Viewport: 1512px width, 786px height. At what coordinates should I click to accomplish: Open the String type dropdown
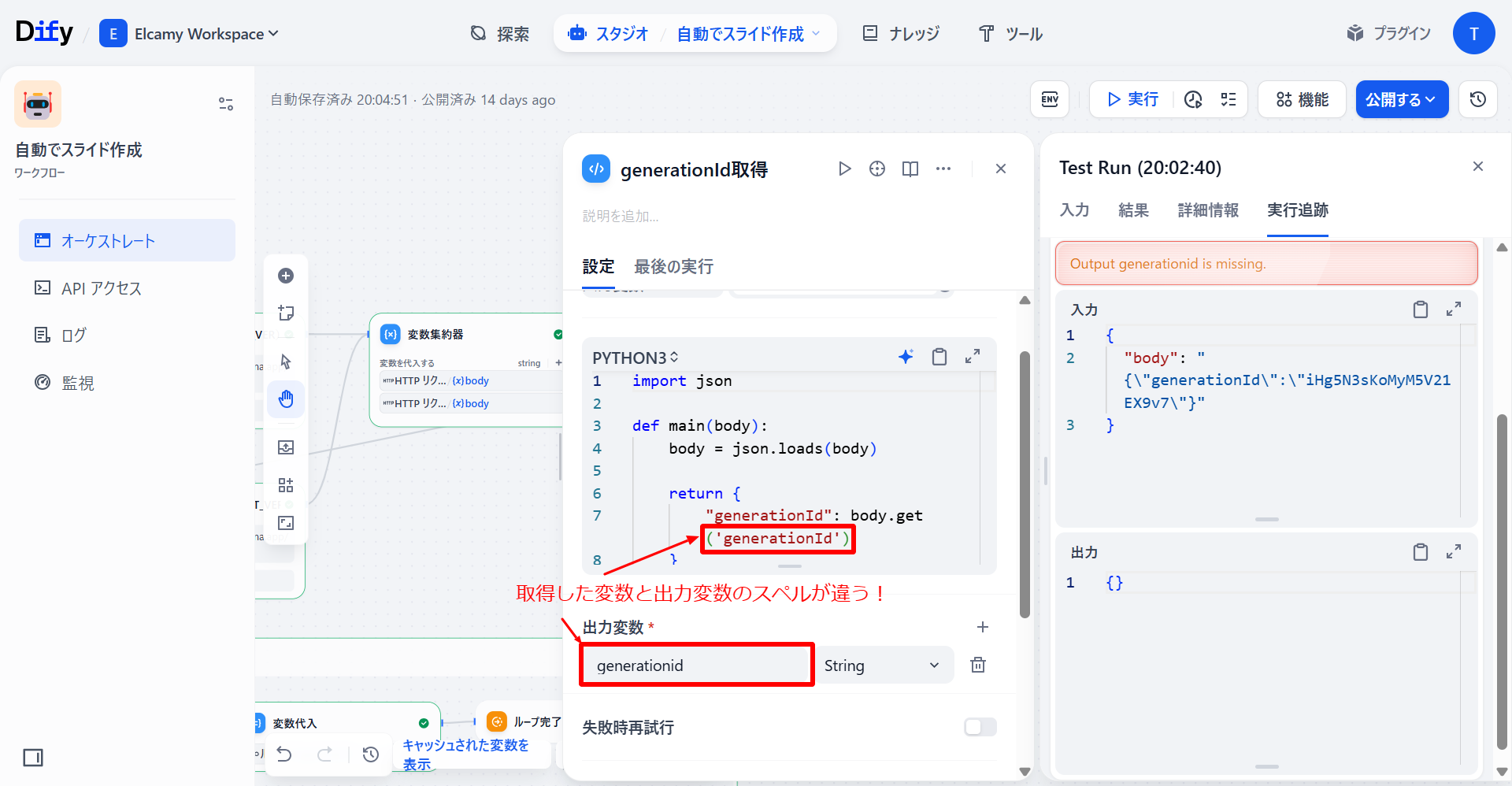[883, 666]
